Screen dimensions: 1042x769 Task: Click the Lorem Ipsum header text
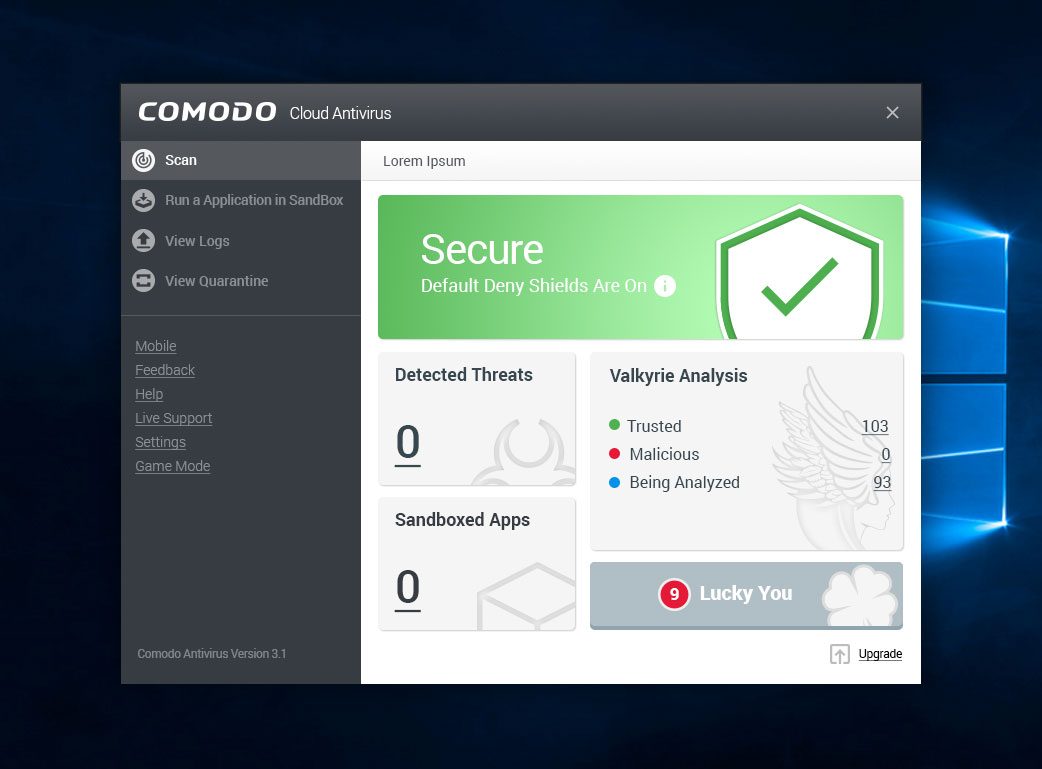click(x=424, y=162)
